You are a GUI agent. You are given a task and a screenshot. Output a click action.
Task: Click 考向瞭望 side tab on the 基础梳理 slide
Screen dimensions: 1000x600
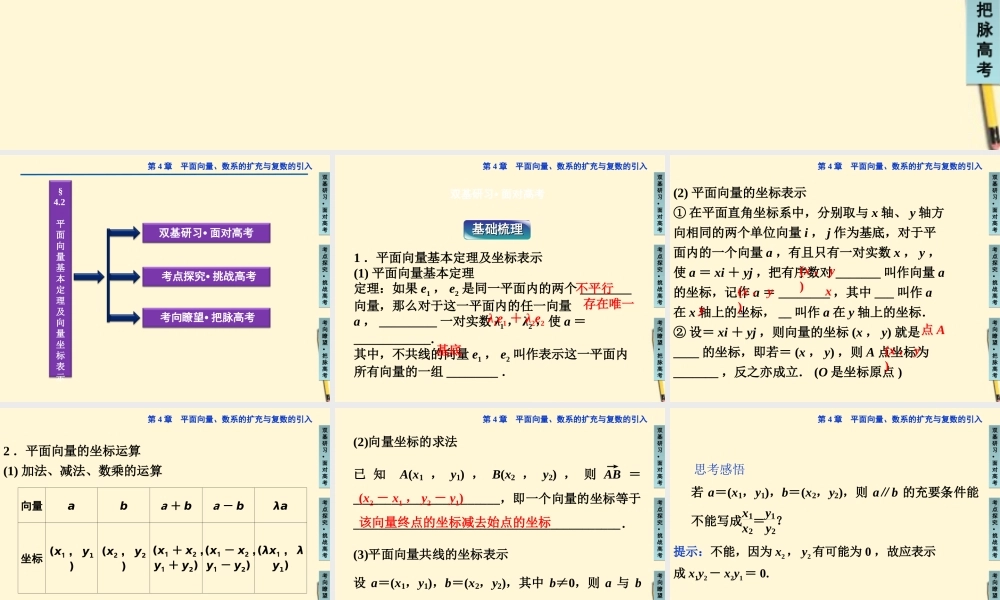(659, 349)
